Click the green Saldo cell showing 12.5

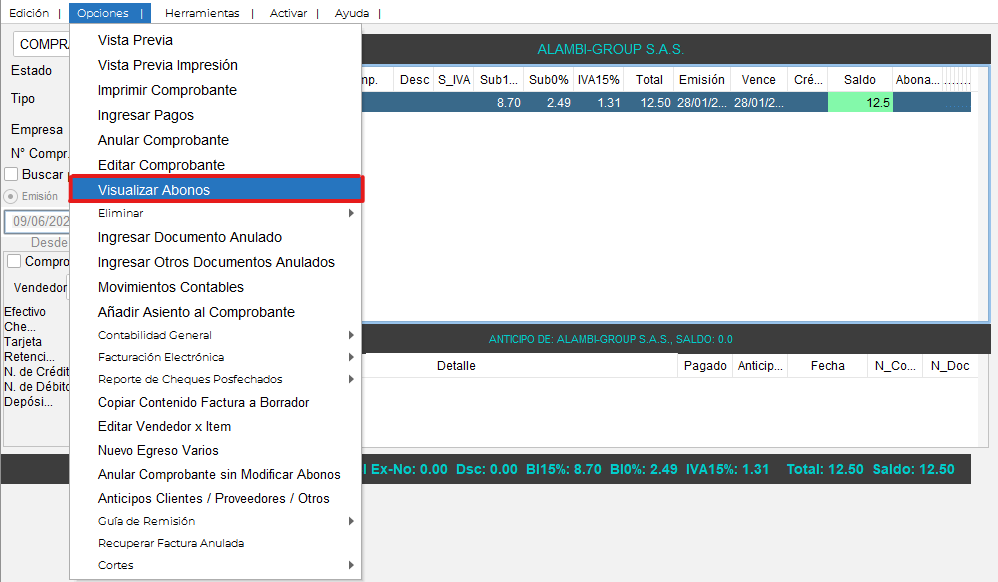859,102
